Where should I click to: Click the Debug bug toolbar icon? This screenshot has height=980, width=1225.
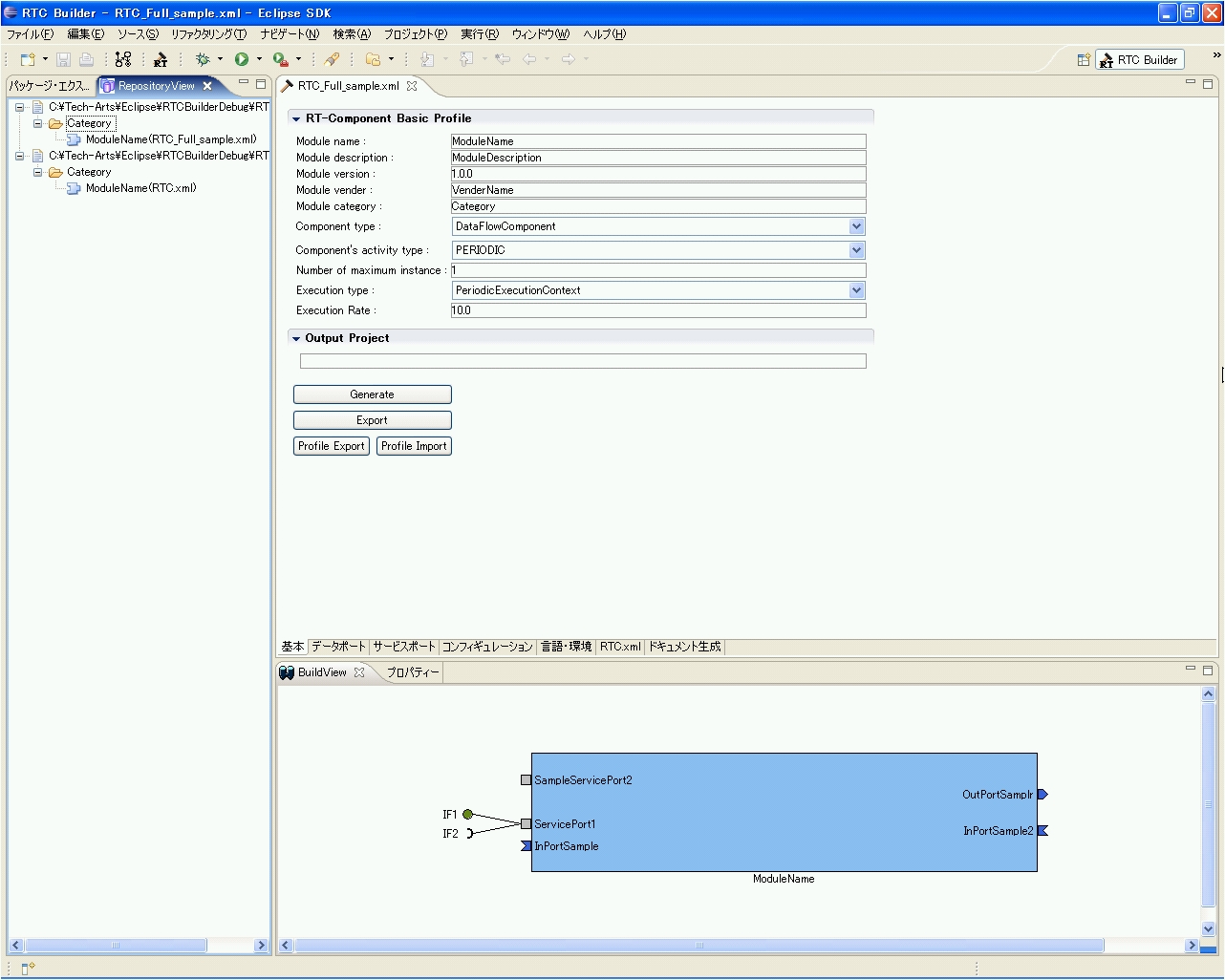[x=202, y=59]
